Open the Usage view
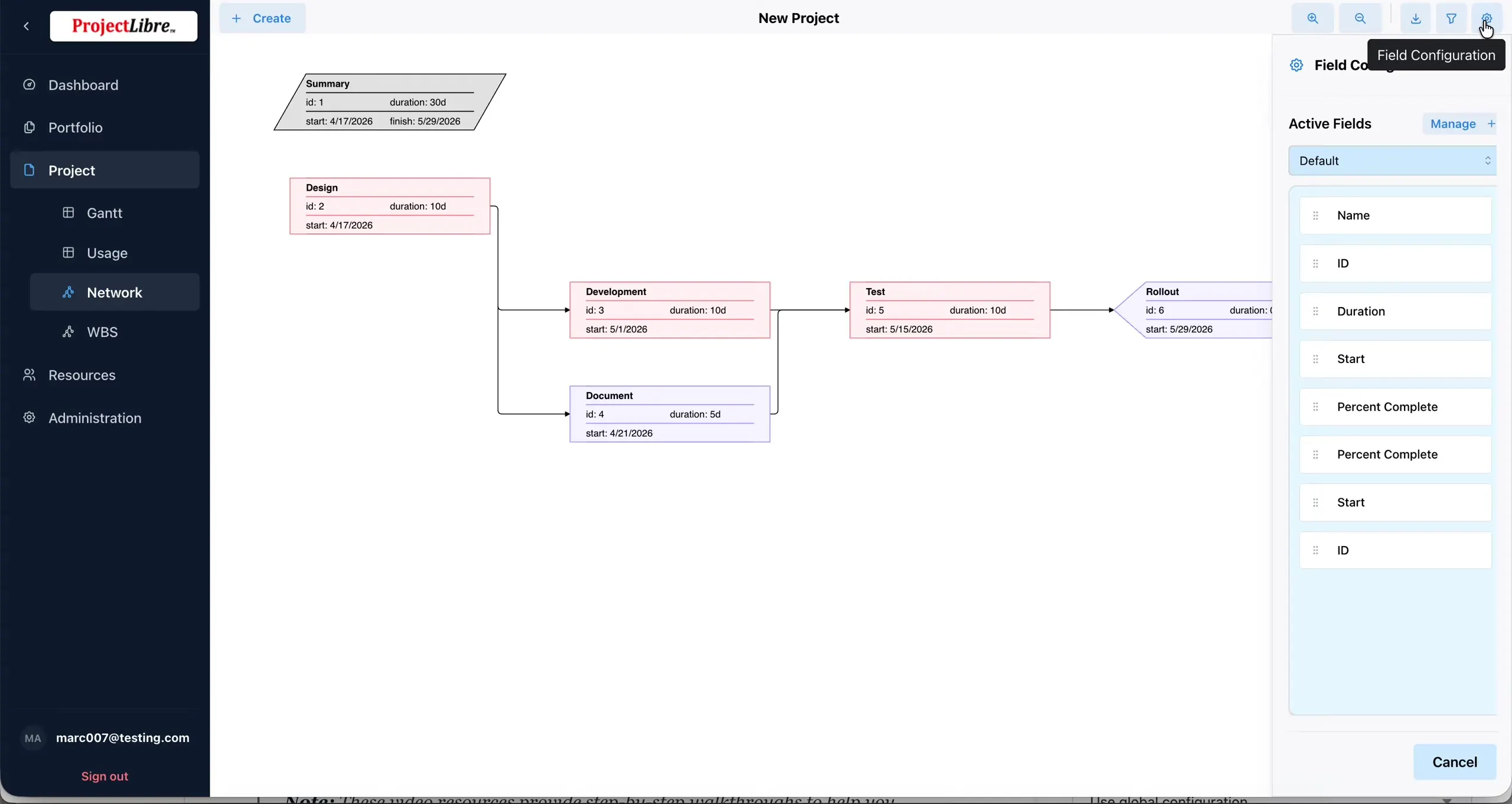This screenshot has width=1512, height=804. click(115, 253)
